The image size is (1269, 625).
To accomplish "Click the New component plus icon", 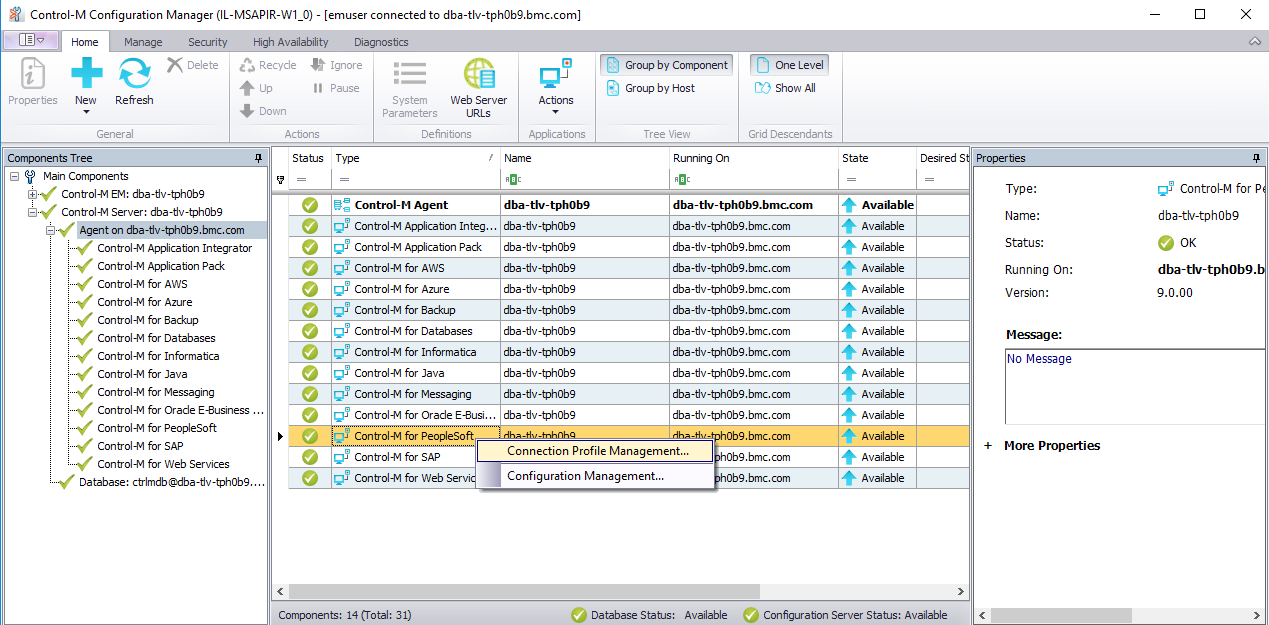I will tap(86, 74).
